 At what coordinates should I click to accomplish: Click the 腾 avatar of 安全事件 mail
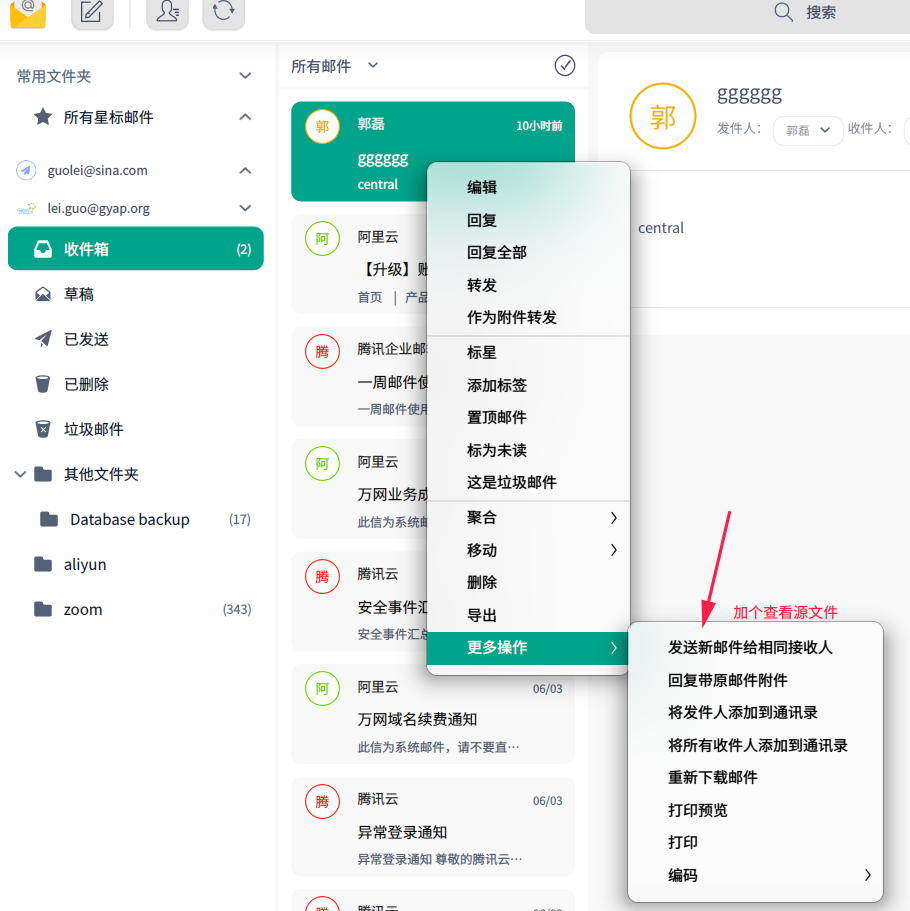tap(323, 576)
